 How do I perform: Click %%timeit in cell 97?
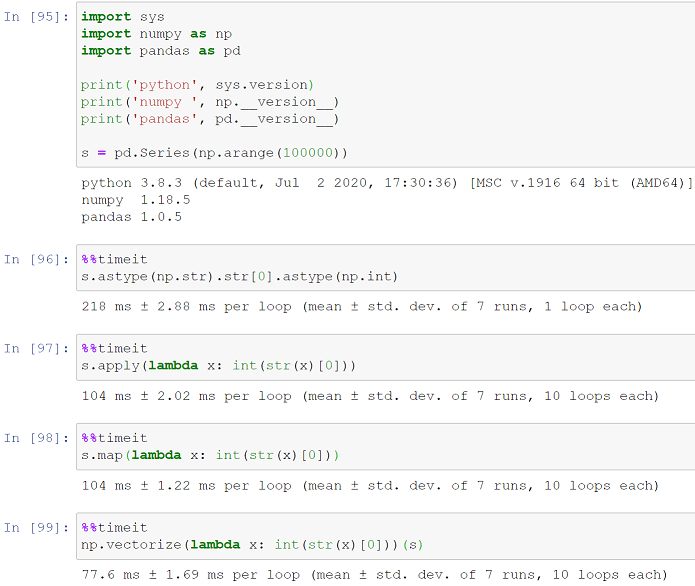coord(114,349)
